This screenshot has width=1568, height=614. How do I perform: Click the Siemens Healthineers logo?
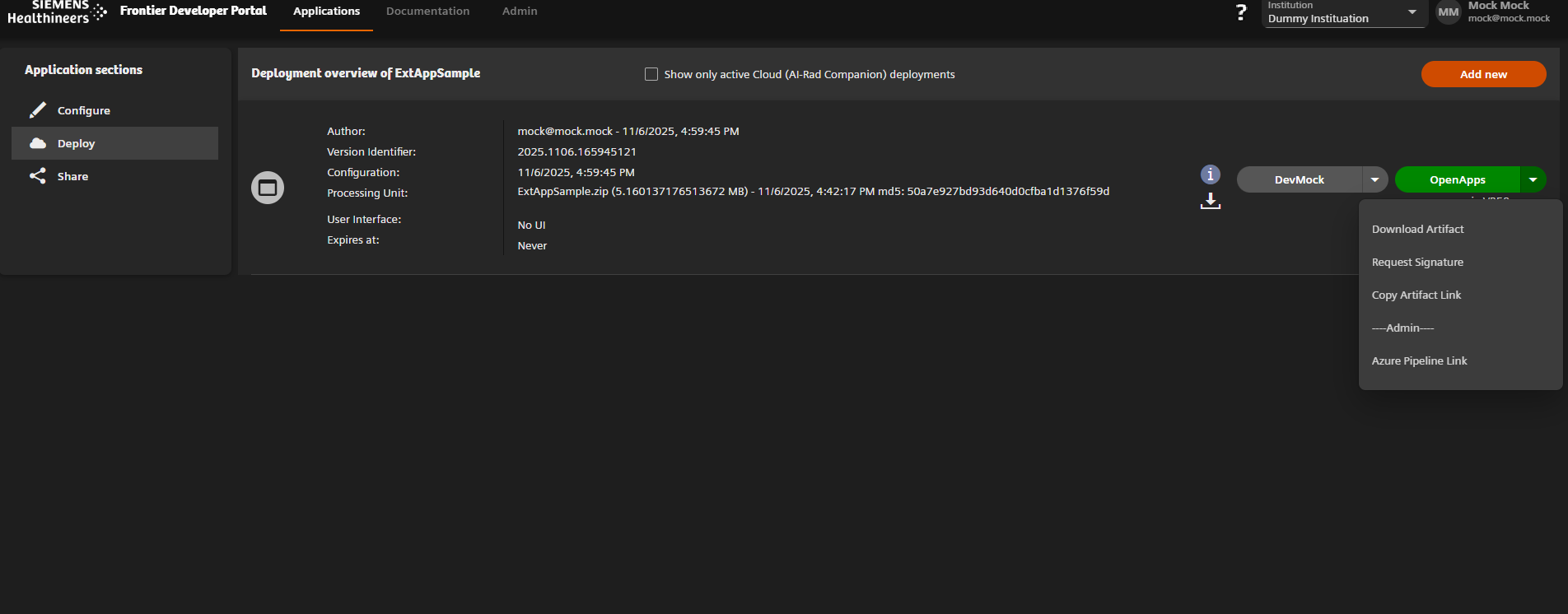57,12
